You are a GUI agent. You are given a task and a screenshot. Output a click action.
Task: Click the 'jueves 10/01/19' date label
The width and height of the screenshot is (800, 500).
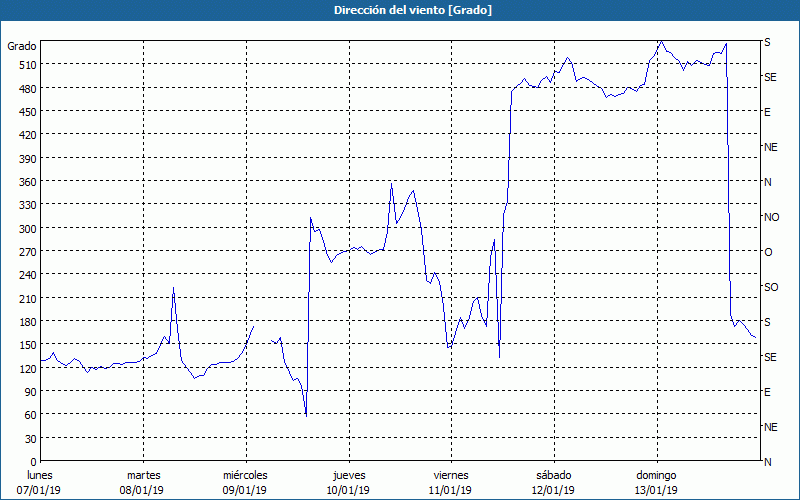click(349, 483)
